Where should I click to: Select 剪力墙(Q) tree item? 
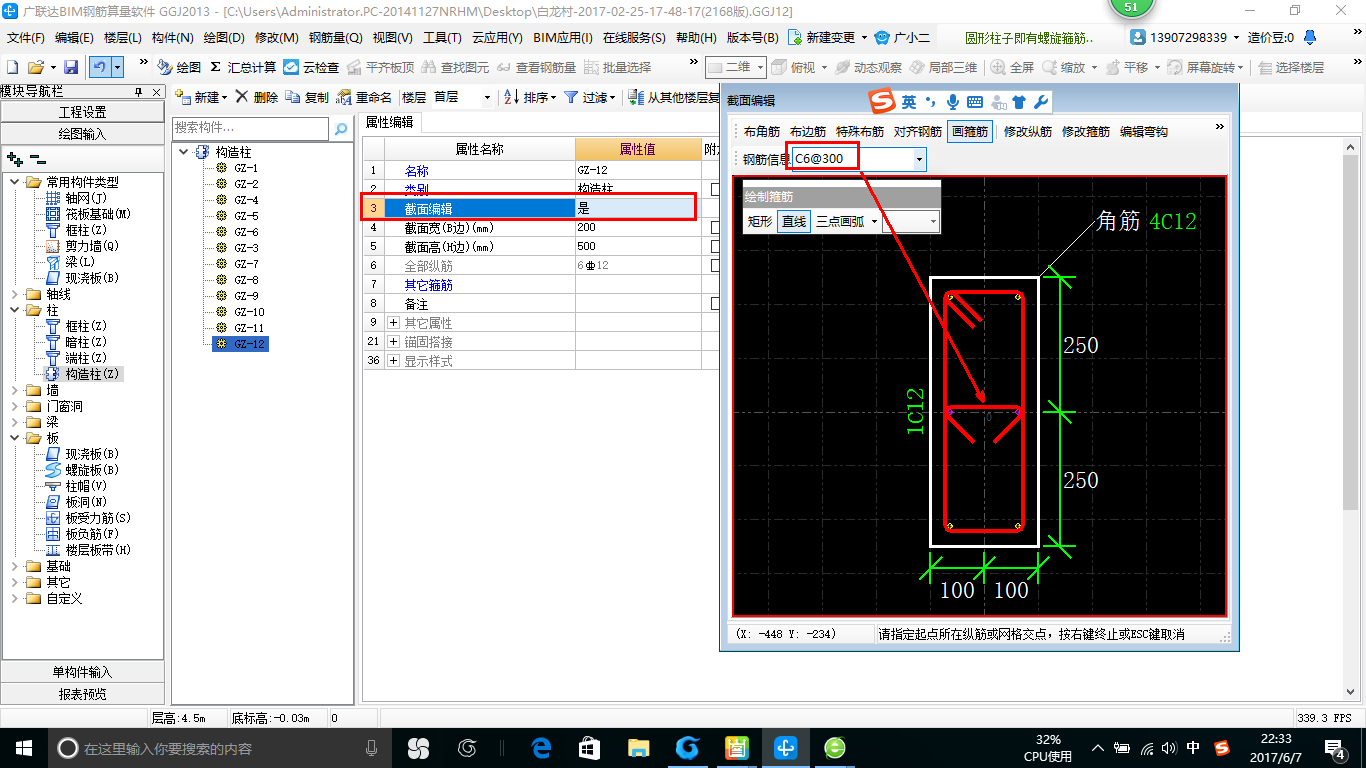click(92, 246)
